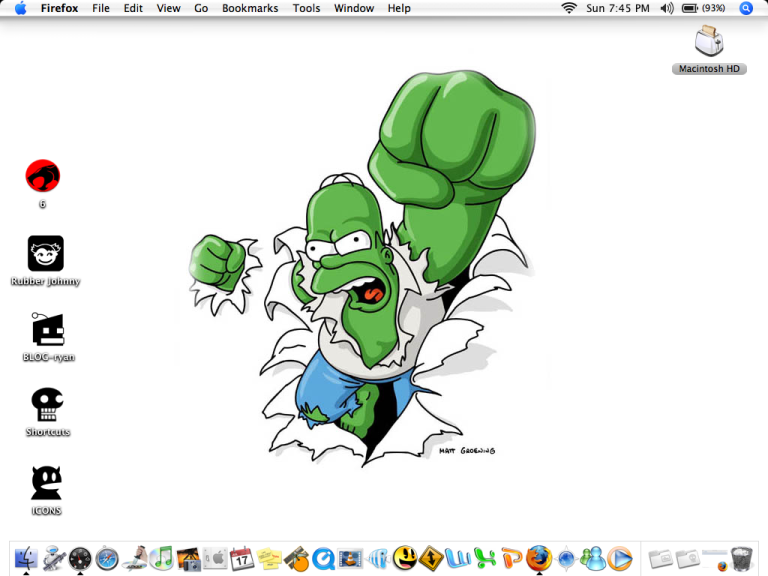The image size is (768, 576).
Task: Select the BLOG-ryan desktop icon
Action: pyautogui.click(x=48, y=329)
